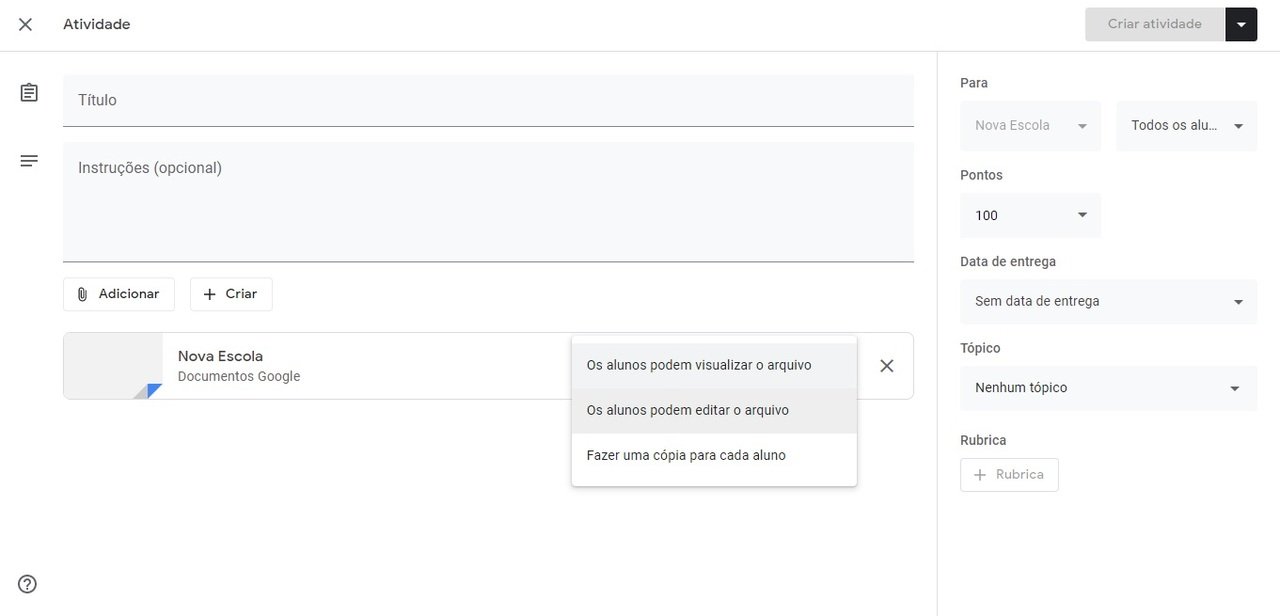1280x616 pixels.
Task: Click the Nova Escola document thumbnail
Action: [113, 366]
